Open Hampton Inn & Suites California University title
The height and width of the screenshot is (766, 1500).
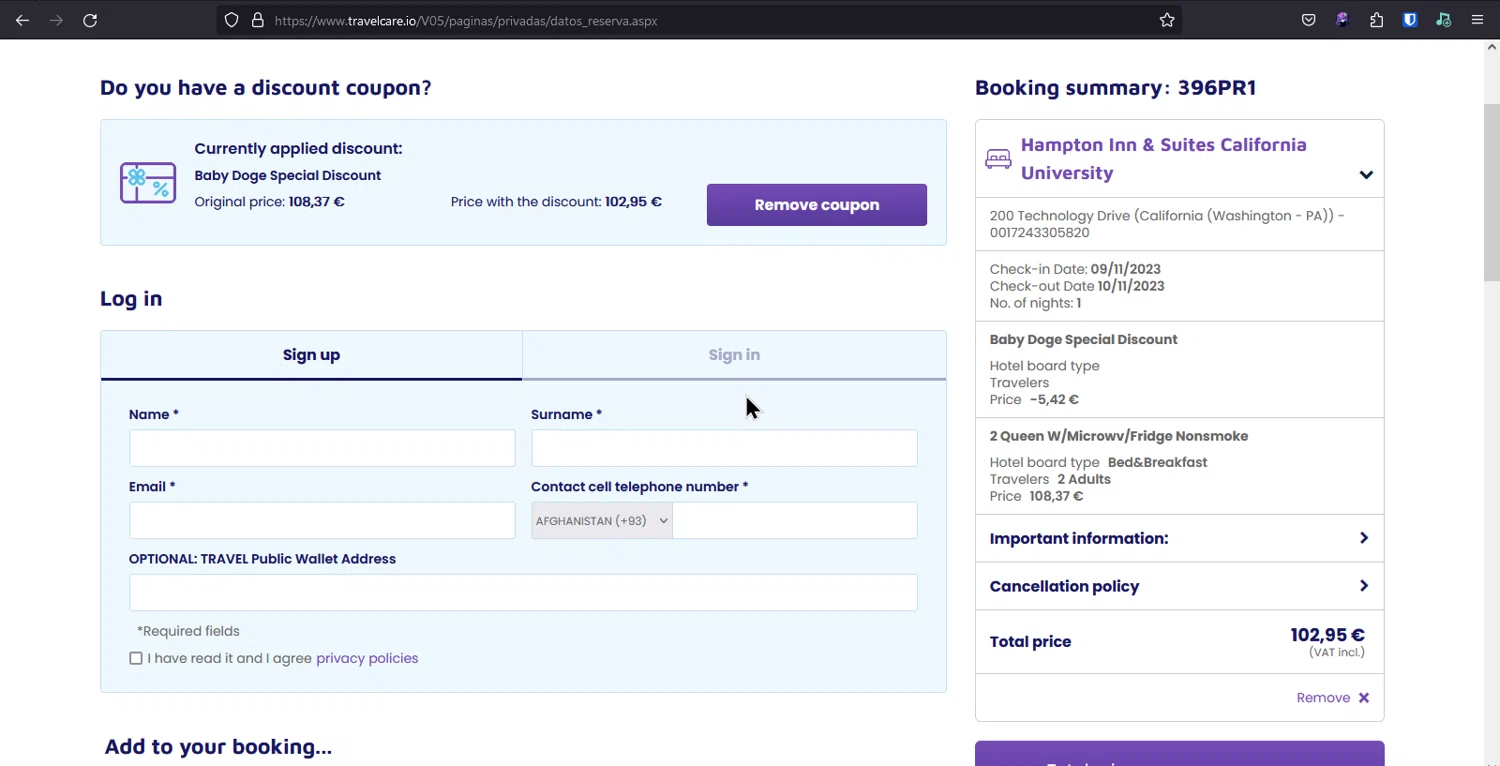[1164, 158]
